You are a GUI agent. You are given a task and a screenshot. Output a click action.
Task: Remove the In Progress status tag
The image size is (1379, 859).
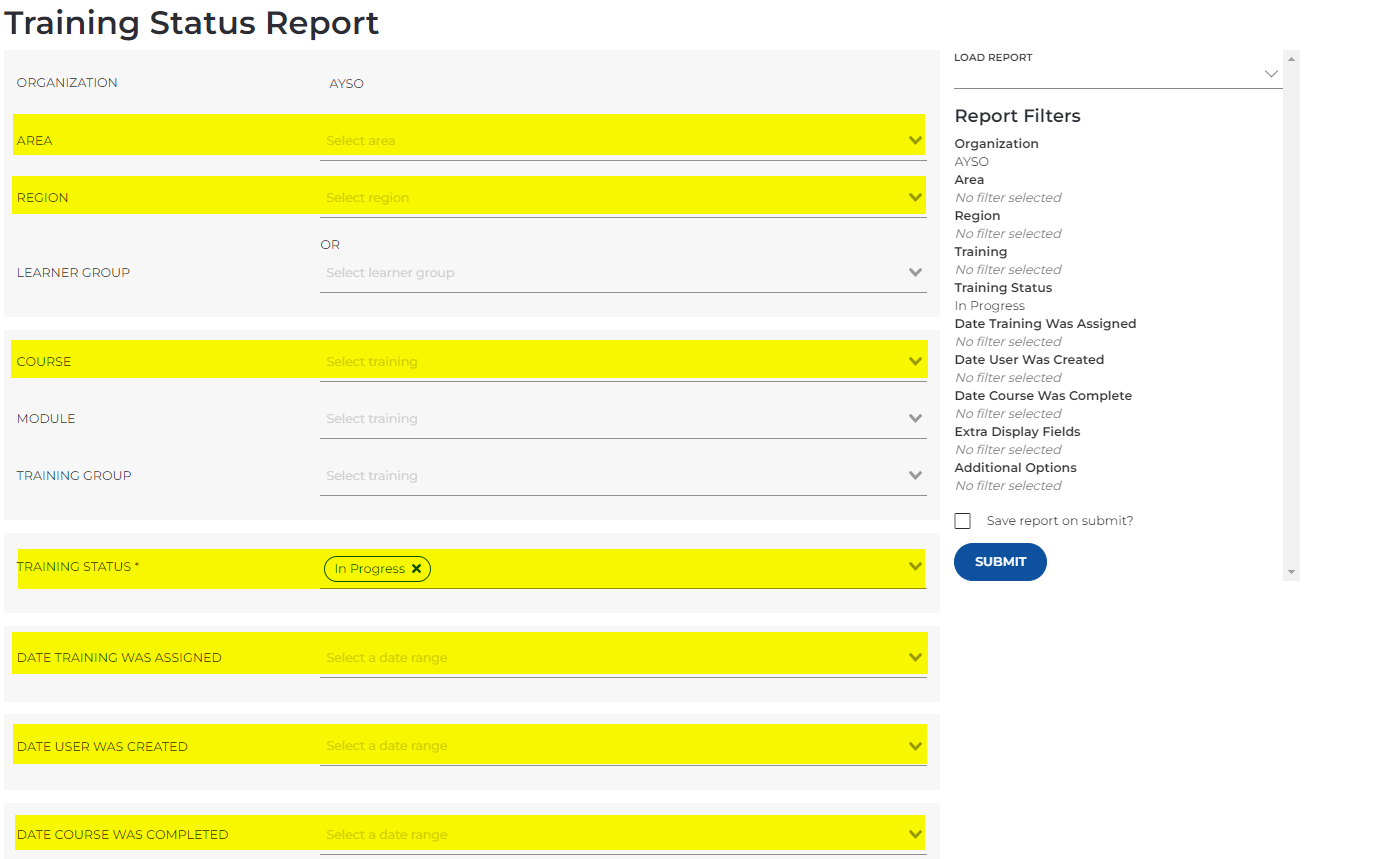417,569
